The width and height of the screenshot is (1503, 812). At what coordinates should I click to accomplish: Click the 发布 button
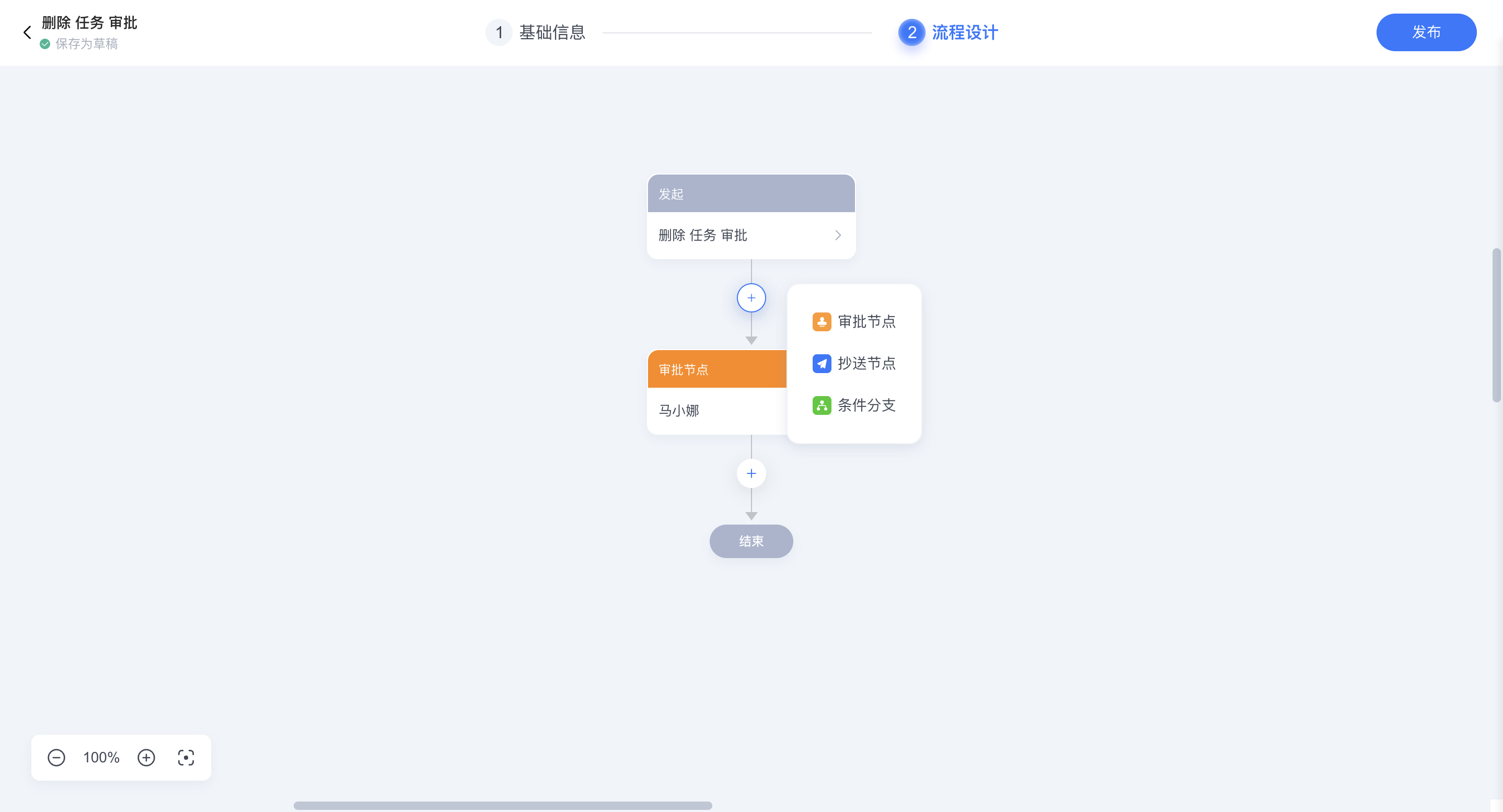pos(1426,32)
